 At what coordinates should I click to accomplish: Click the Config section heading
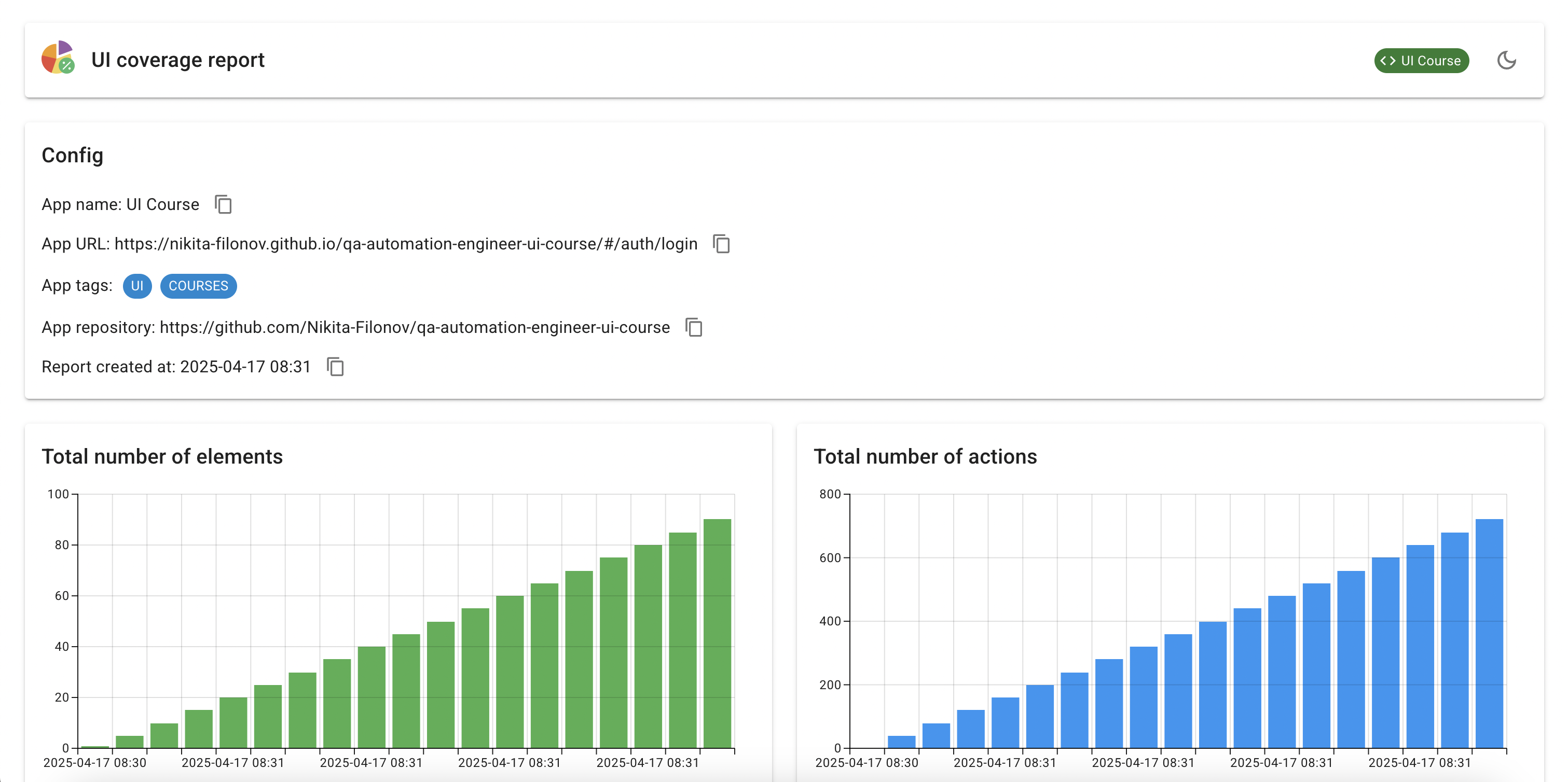pos(73,155)
